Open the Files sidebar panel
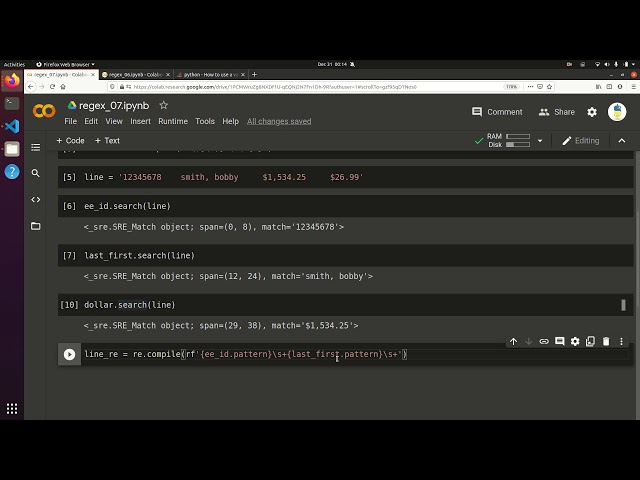Image resolution: width=640 pixels, height=480 pixels. pyautogui.click(x=36, y=226)
